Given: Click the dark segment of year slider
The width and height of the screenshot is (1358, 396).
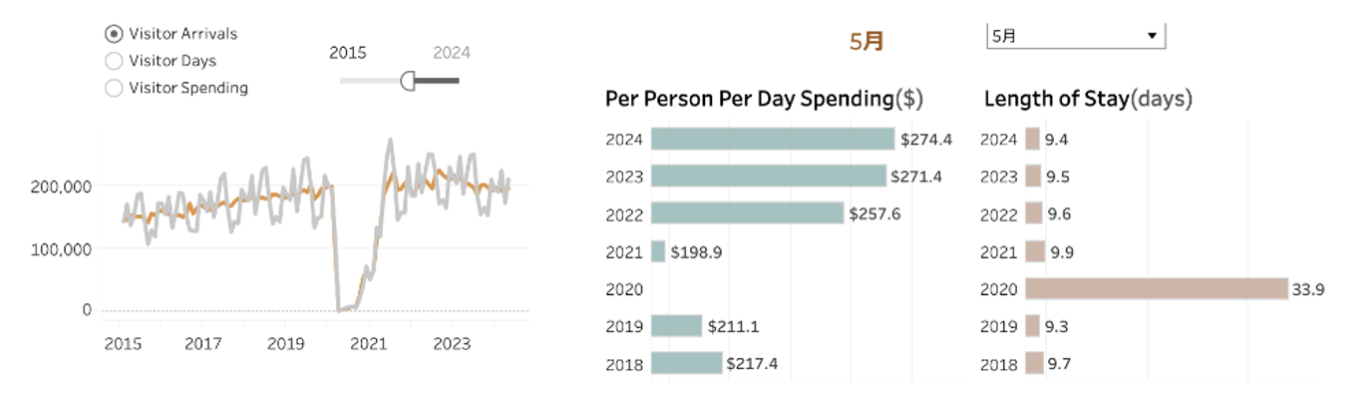Looking at the screenshot, I should (x=436, y=80).
